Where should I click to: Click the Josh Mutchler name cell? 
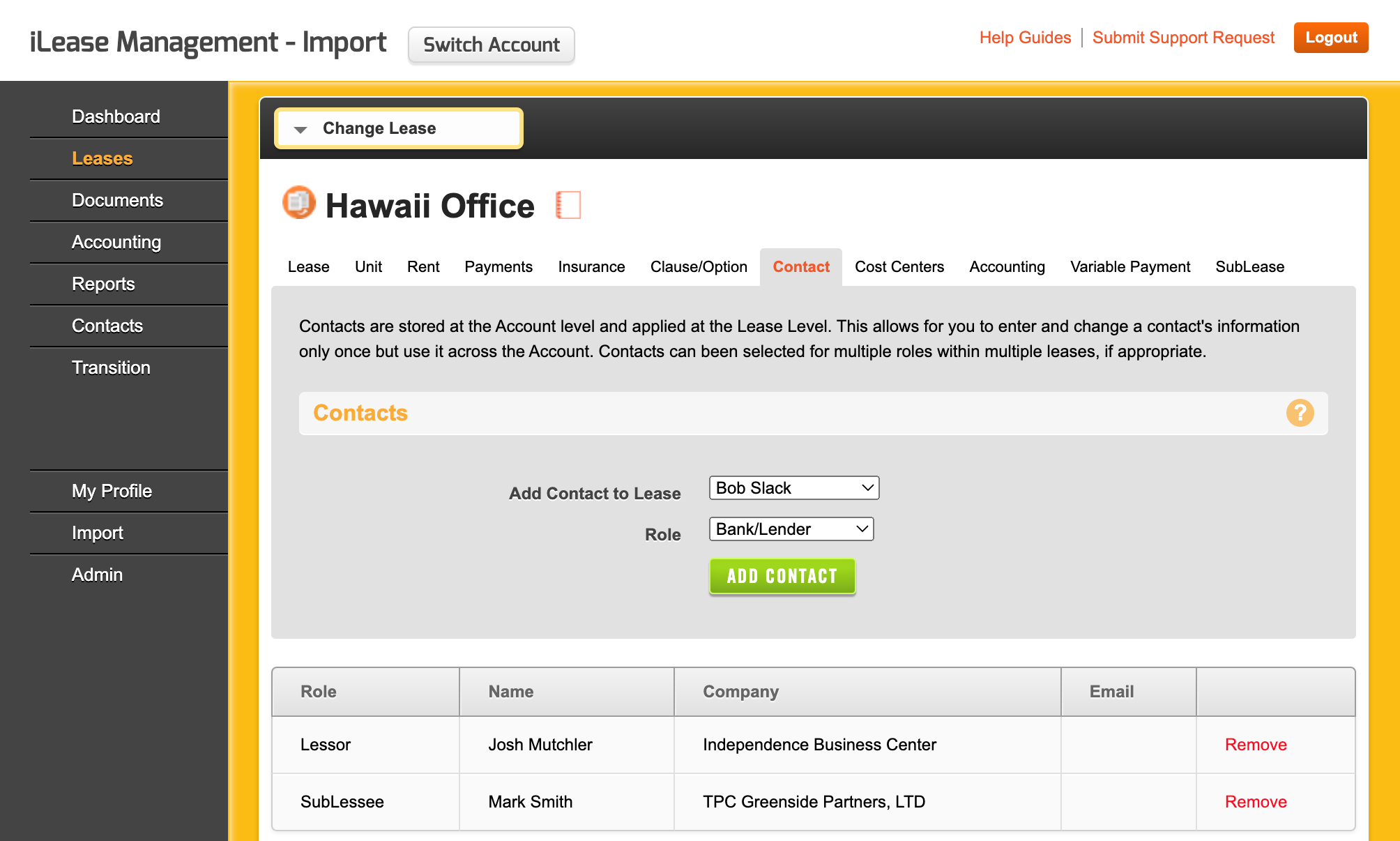point(567,745)
